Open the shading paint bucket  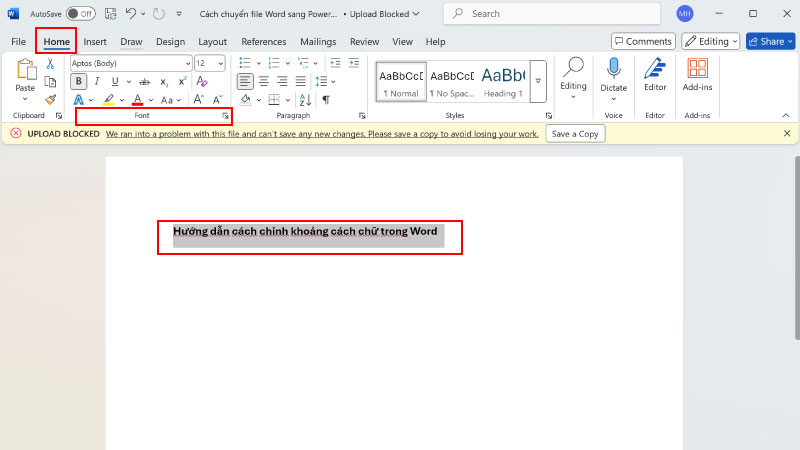pyautogui.click(x=245, y=99)
